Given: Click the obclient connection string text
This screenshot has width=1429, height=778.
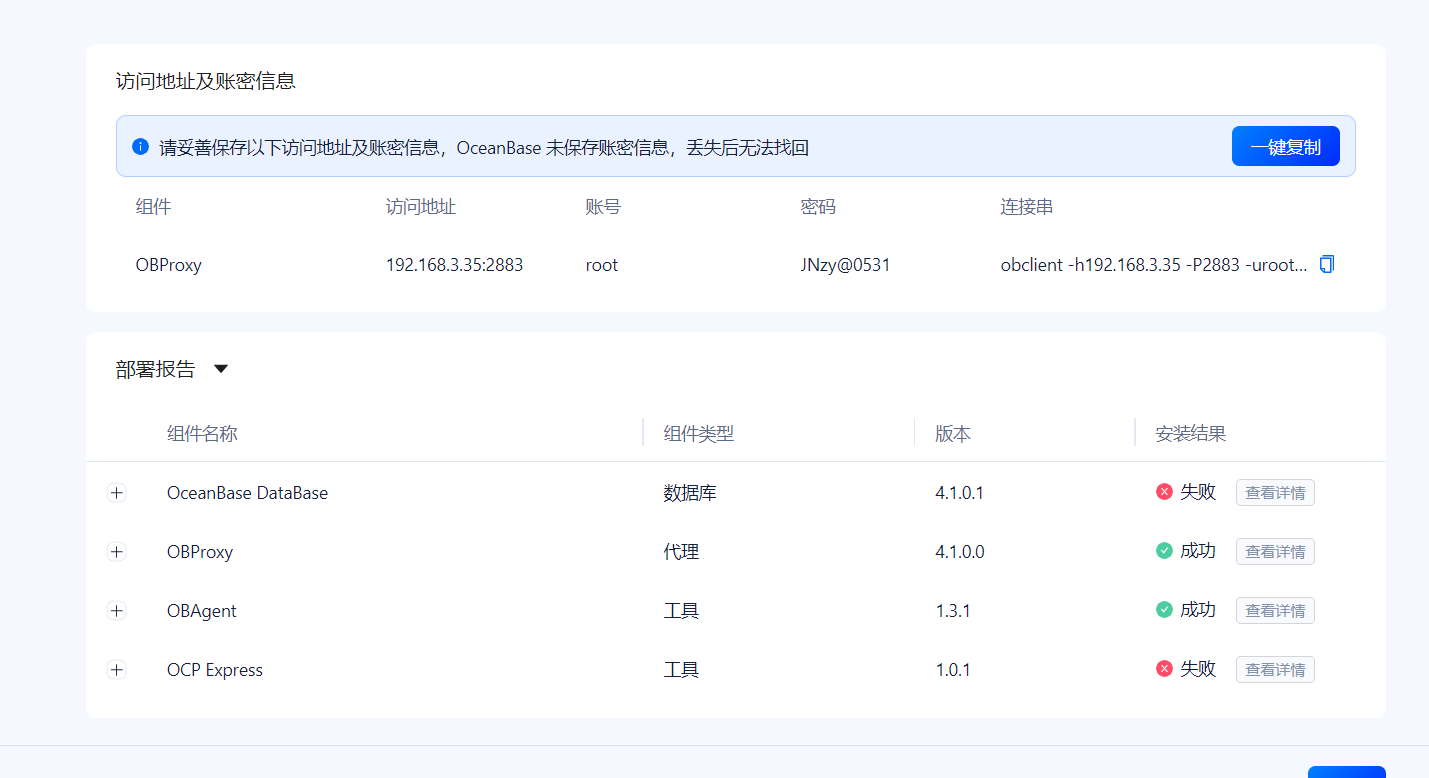Looking at the screenshot, I should tap(1154, 265).
